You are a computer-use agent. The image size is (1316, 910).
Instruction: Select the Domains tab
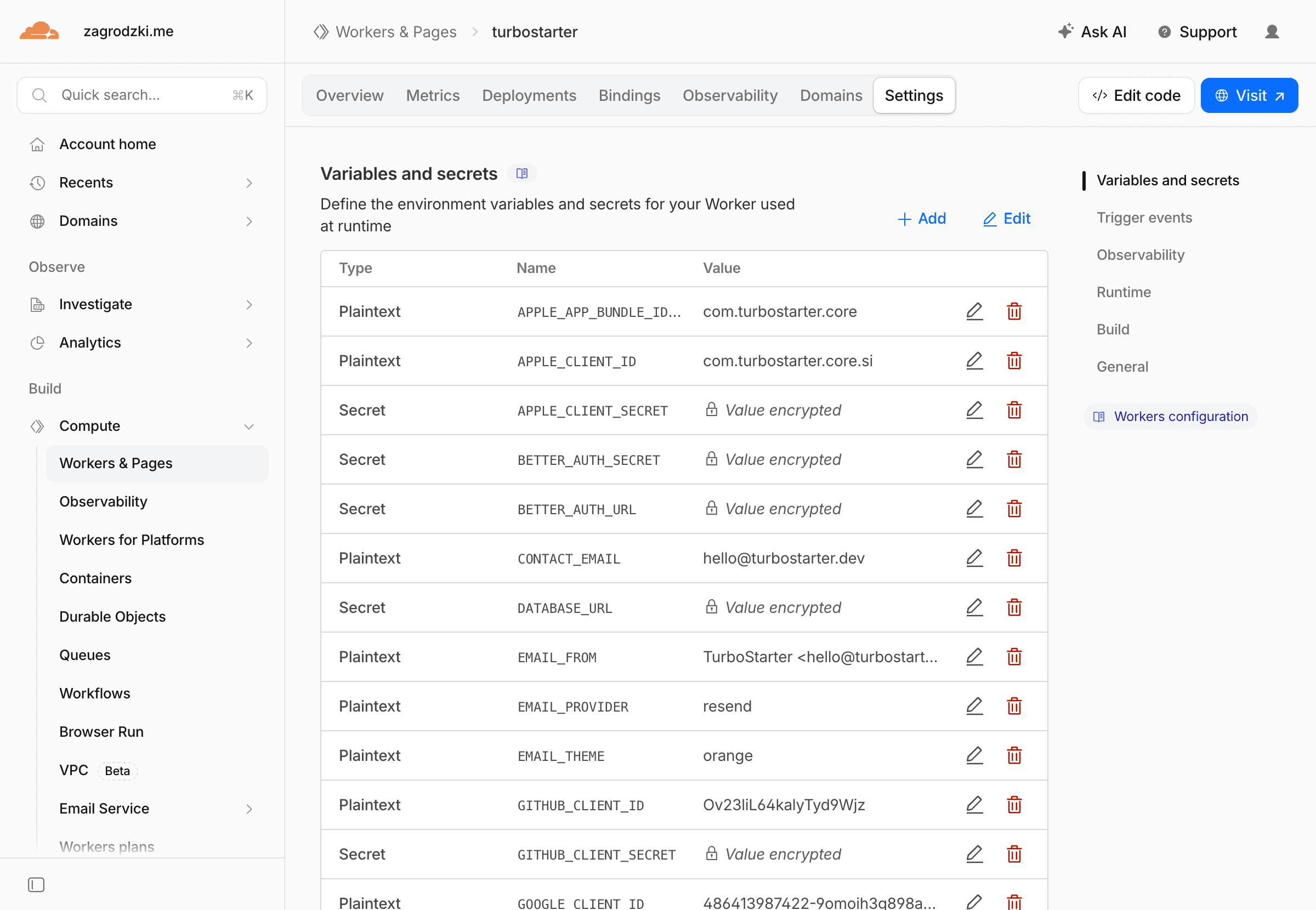pos(831,95)
